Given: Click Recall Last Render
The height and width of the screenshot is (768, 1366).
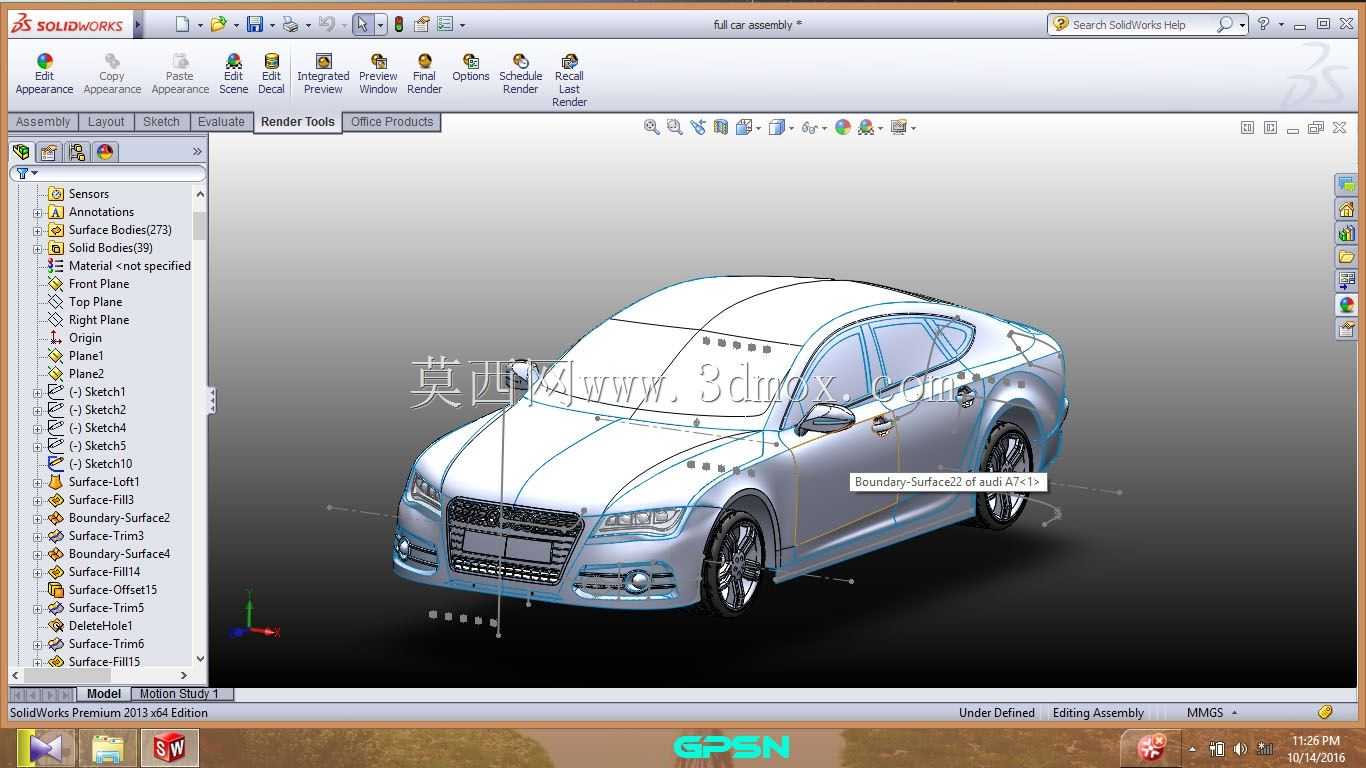Looking at the screenshot, I should 569,81.
